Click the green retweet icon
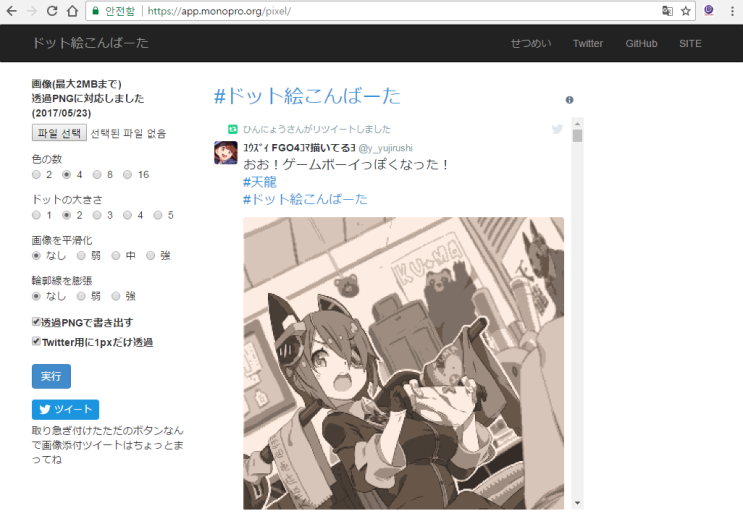Image resolution: width=743 pixels, height=532 pixels. click(x=233, y=129)
